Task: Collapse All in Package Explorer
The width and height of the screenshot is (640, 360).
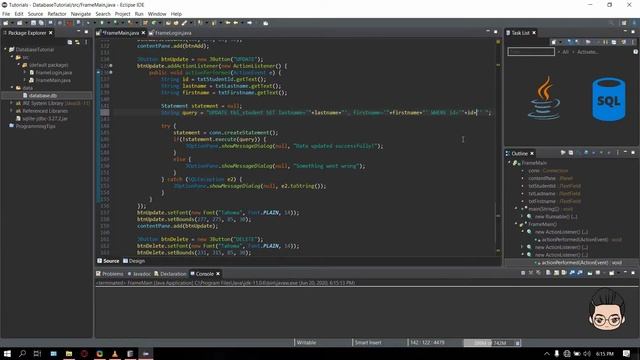Action: click(70, 42)
